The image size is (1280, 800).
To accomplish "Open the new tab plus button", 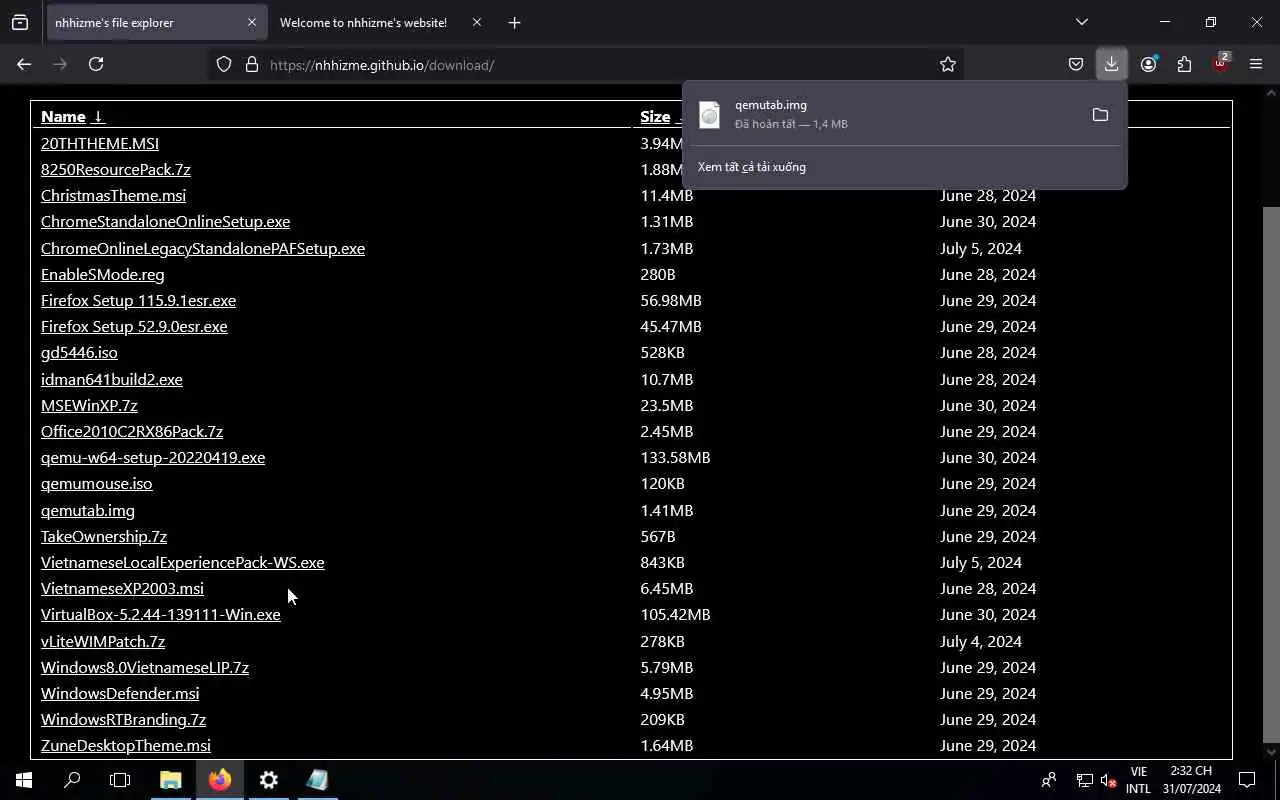I will pyautogui.click(x=514, y=22).
